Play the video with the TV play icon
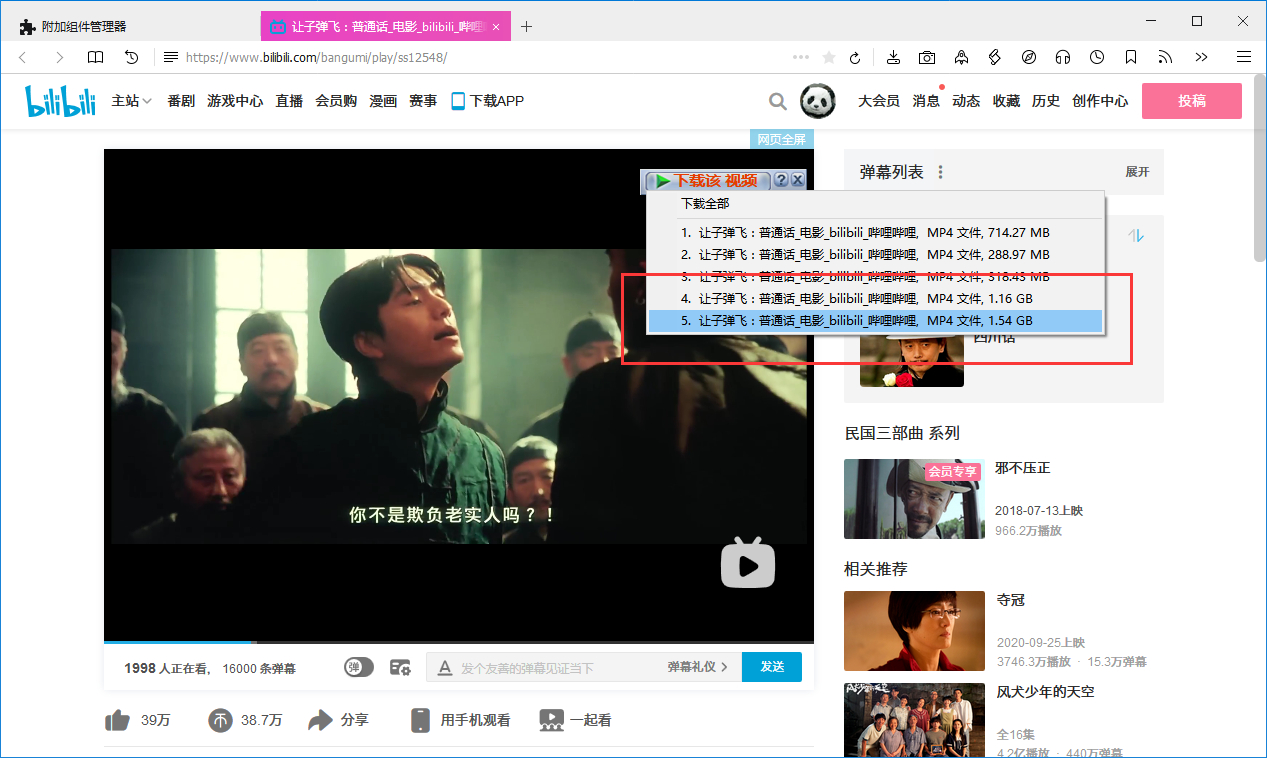The width and height of the screenshot is (1267, 758). pos(748,563)
